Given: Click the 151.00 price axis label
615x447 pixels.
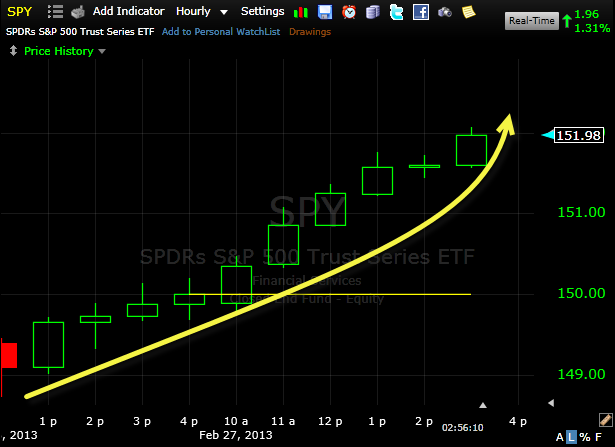Looking at the screenshot, I should (581, 212).
